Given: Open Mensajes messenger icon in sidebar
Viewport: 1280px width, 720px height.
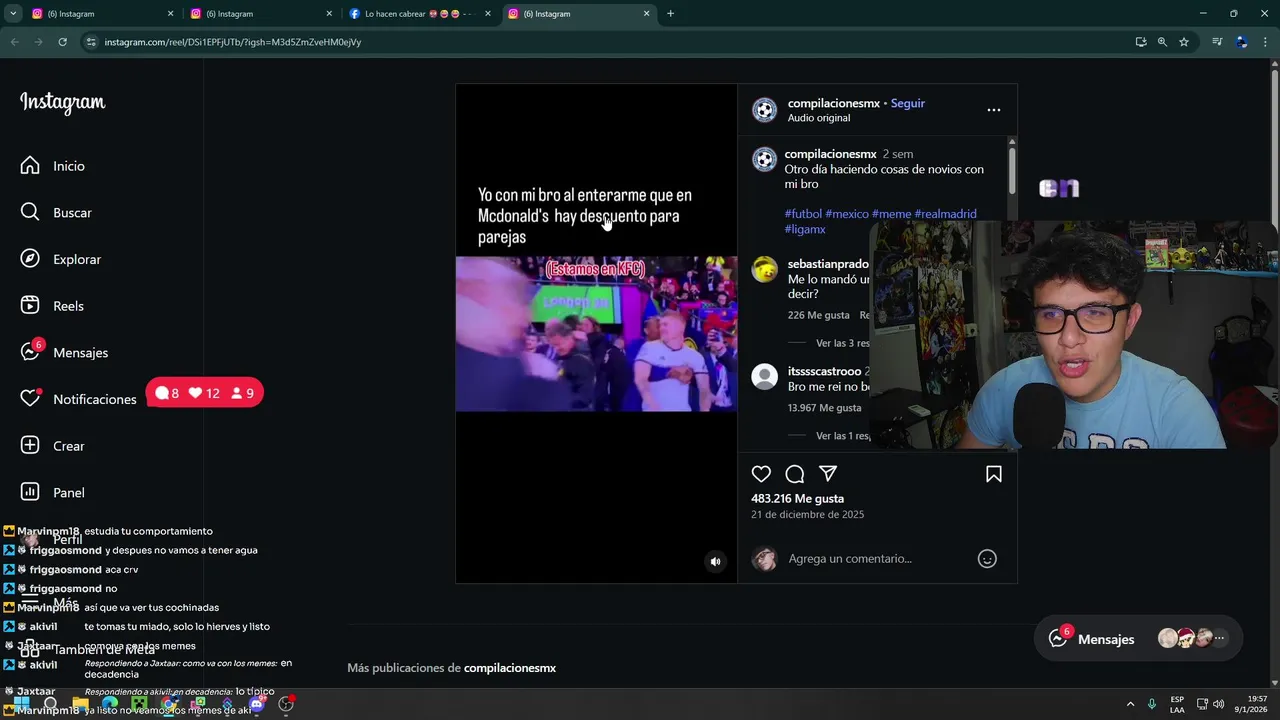Looking at the screenshot, I should click(30, 352).
